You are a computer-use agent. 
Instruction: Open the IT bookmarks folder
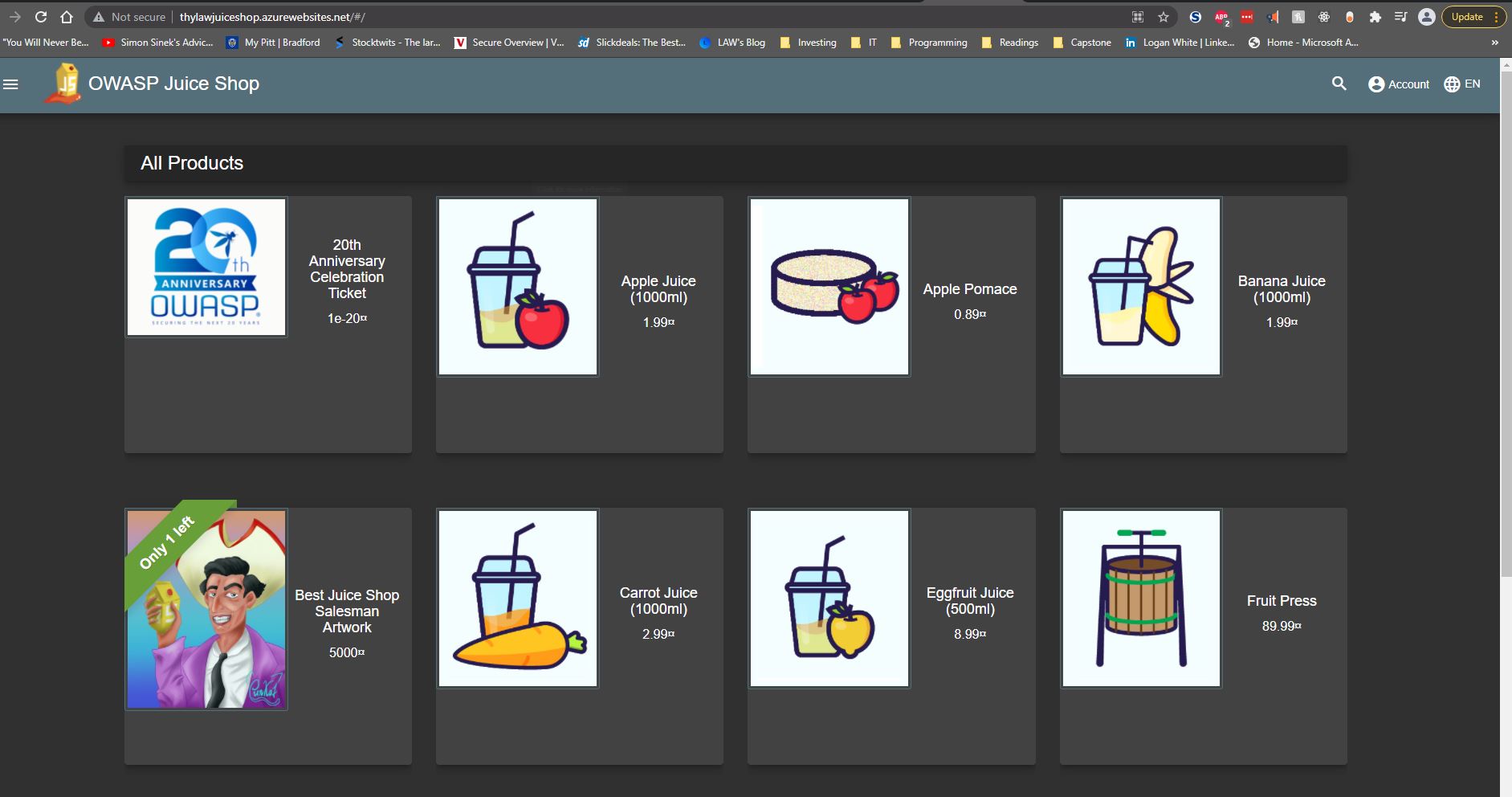click(864, 43)
